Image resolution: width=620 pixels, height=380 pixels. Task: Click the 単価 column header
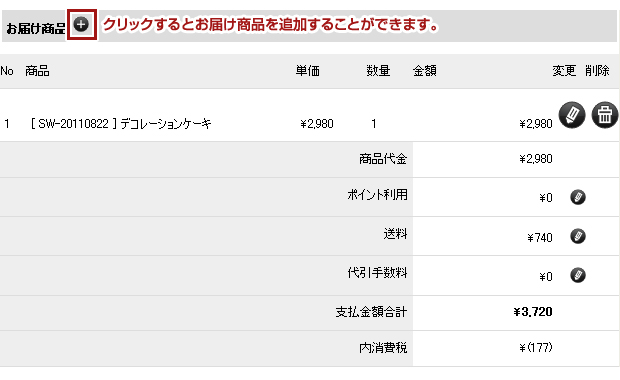(x=308, y=71)
